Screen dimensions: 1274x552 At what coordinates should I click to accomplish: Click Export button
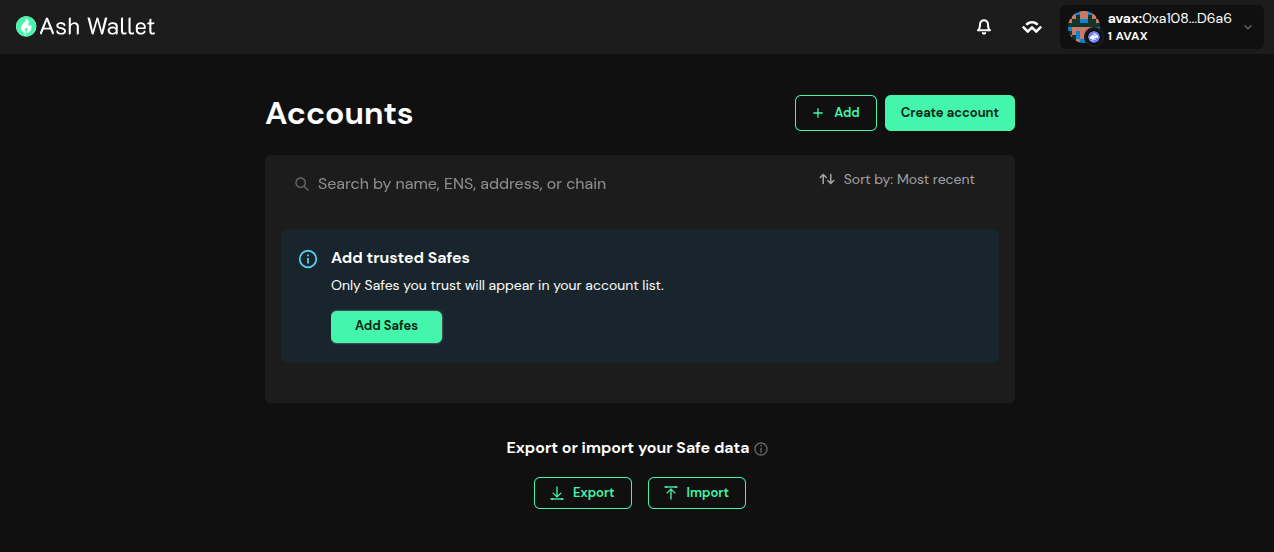[583, 493]
